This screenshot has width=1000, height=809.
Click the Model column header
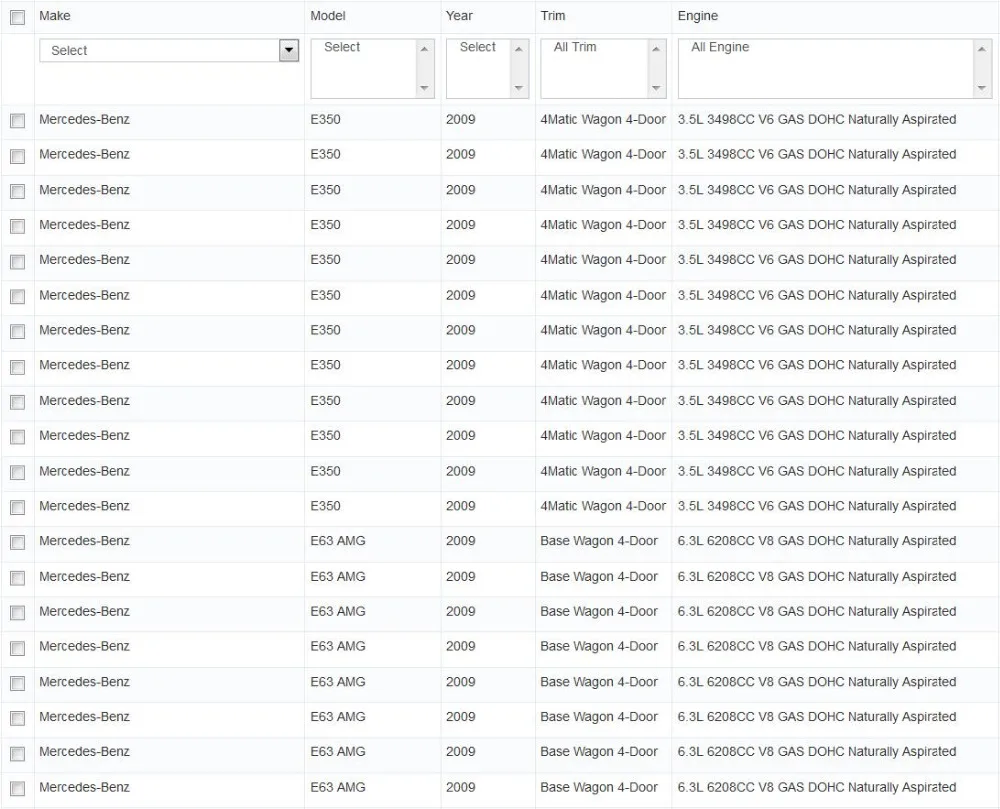click(328, 16)
